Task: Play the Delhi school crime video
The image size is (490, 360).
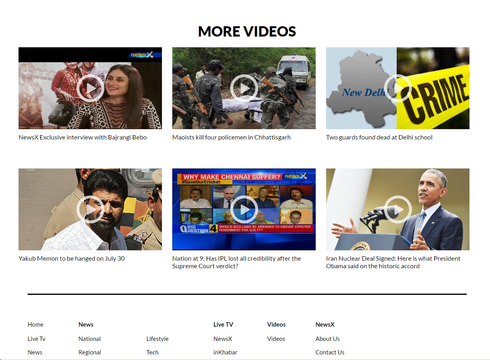Action: click(x=398, y=88)
